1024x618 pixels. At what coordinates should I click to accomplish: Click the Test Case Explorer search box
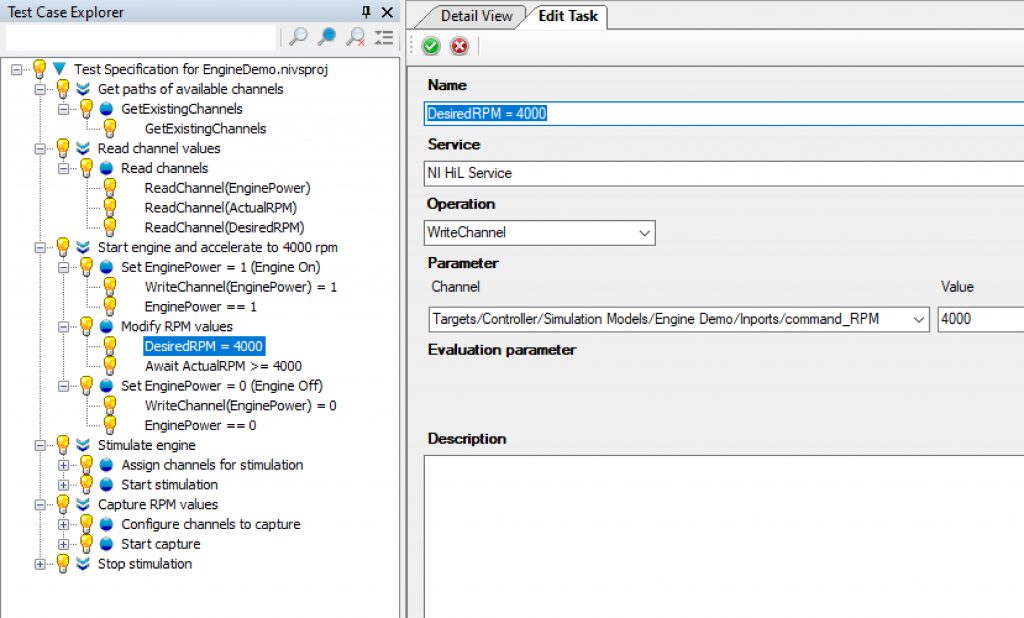point(140,38)
